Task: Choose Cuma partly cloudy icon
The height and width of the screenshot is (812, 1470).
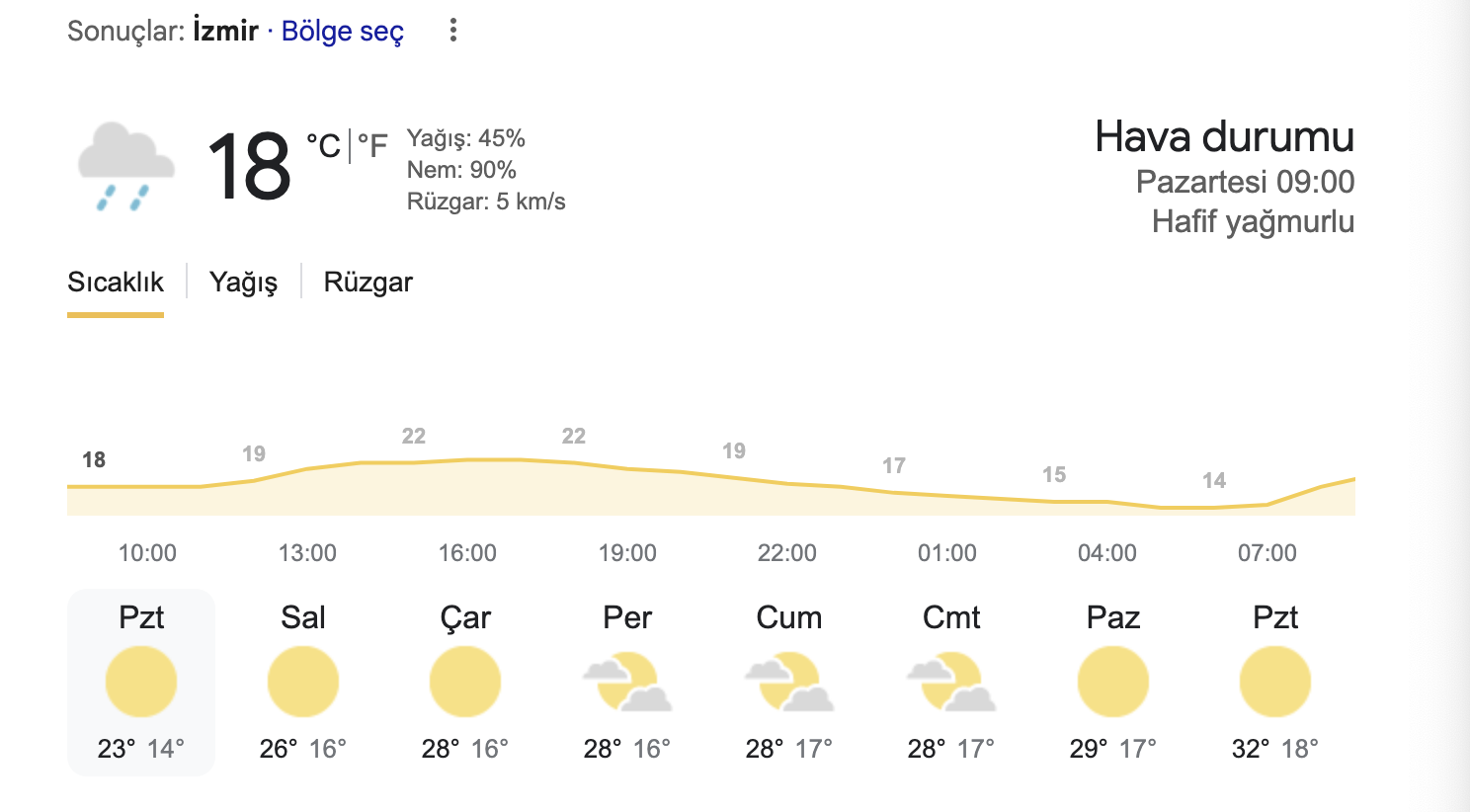Action: (789, 682)
